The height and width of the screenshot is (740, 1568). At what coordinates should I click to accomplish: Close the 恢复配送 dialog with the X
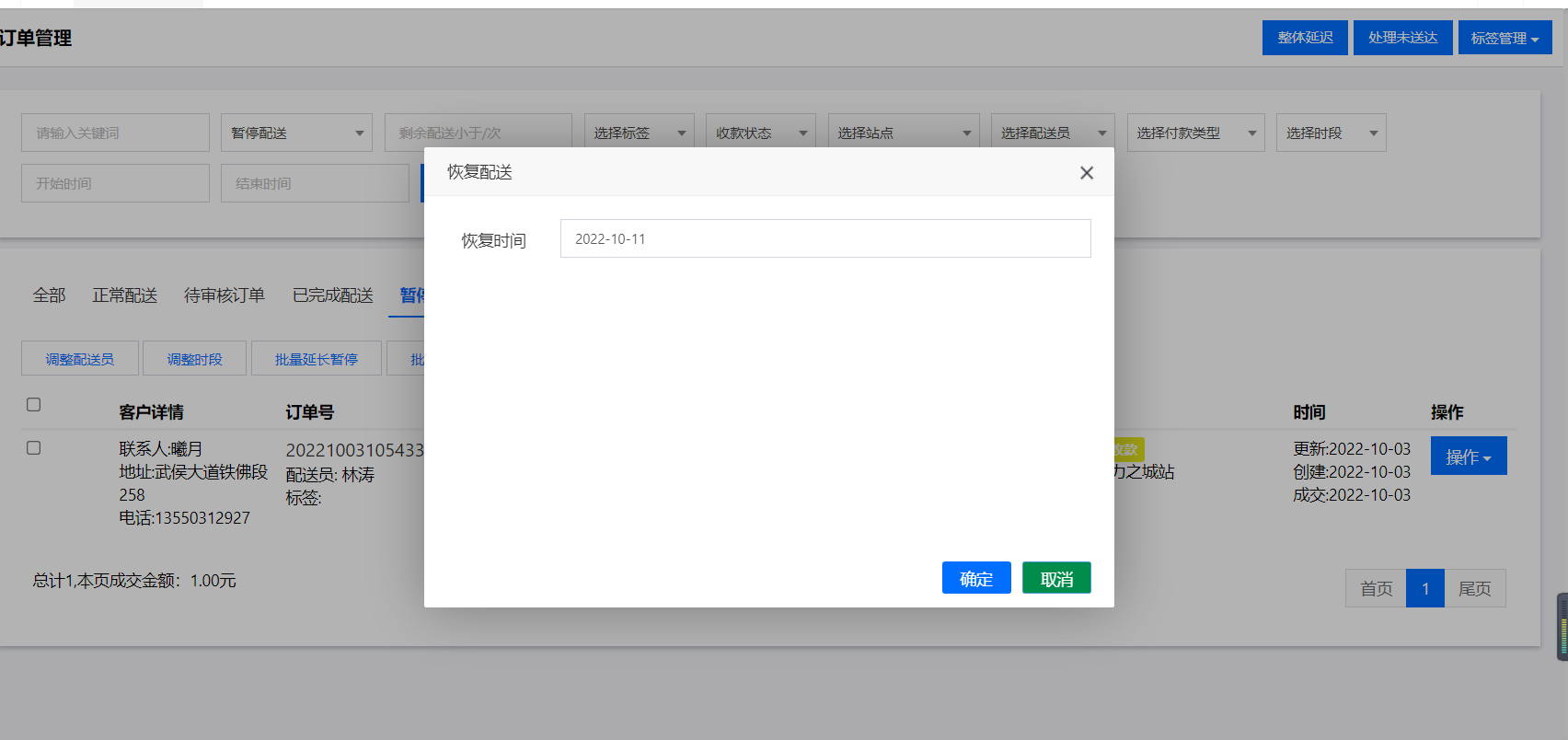pos(1086,173)
